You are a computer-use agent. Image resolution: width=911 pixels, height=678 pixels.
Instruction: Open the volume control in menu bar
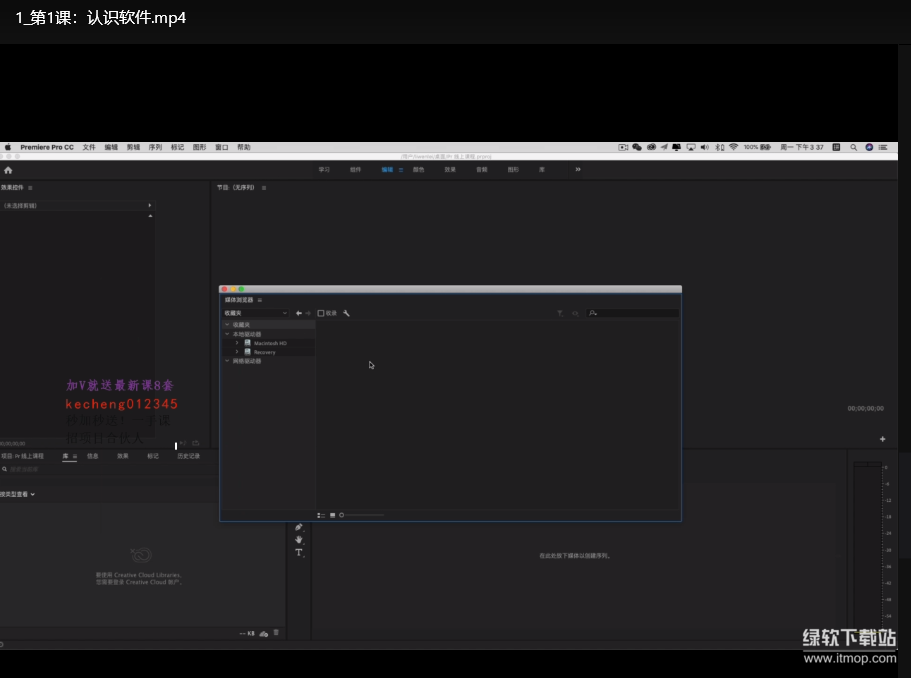(704, 148)
